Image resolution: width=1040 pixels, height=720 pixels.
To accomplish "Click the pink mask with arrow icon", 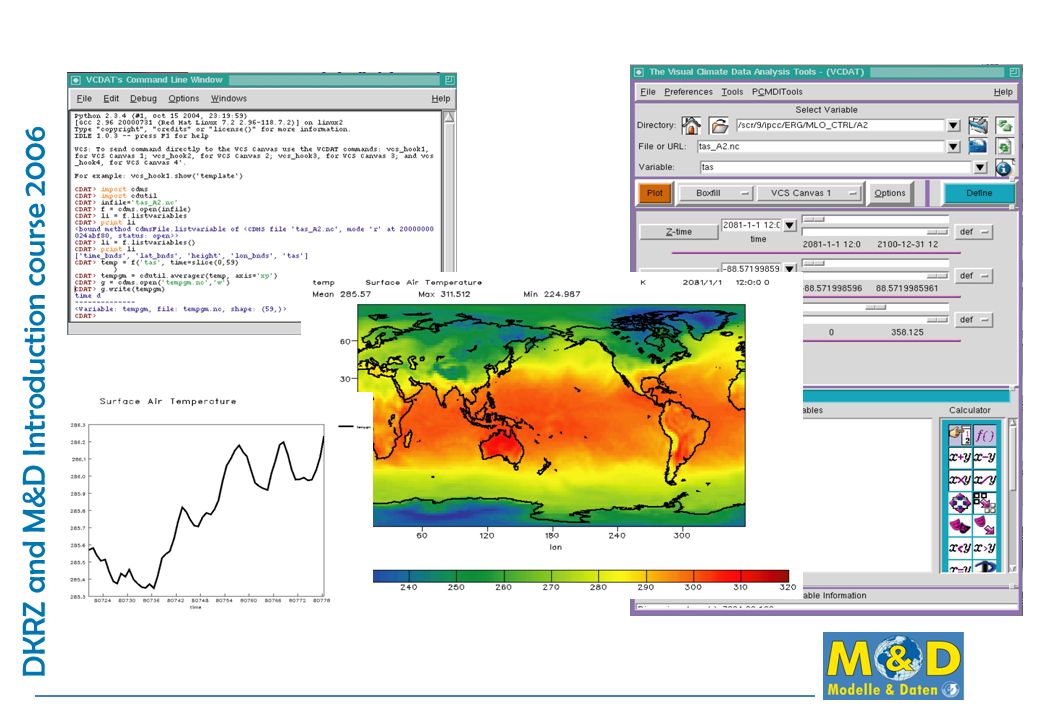I will tap(984, 526).
